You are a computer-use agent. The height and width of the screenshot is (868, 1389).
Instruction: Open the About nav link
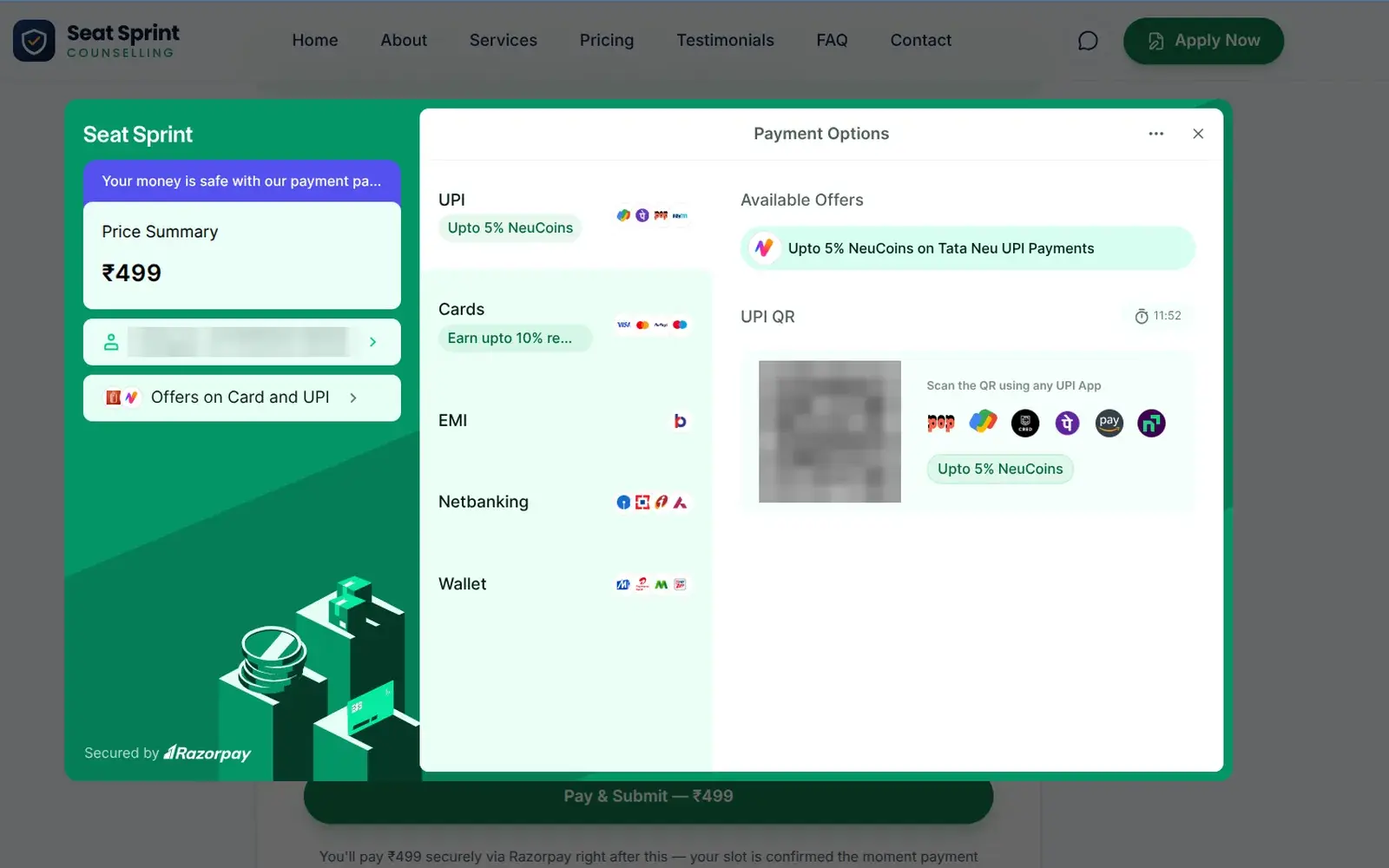click(x=404, y=41)
